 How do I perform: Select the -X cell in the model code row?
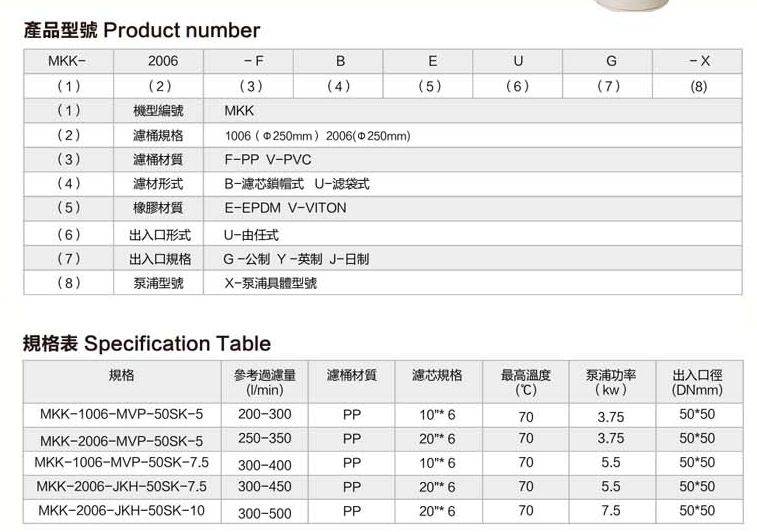coord(699,61)
